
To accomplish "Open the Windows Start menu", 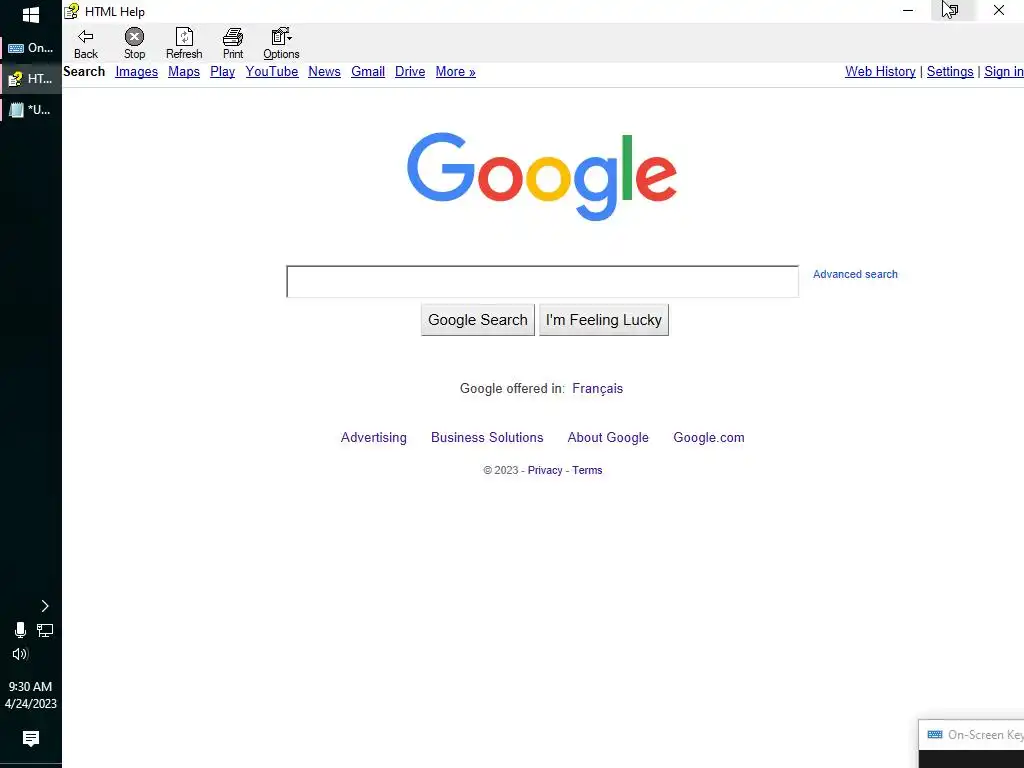I will [x=31, y=15].
